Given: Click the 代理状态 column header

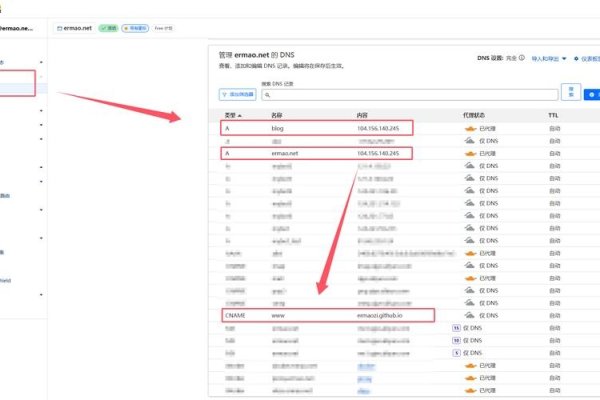Looking at the screenshot, I should click(474, 115).
